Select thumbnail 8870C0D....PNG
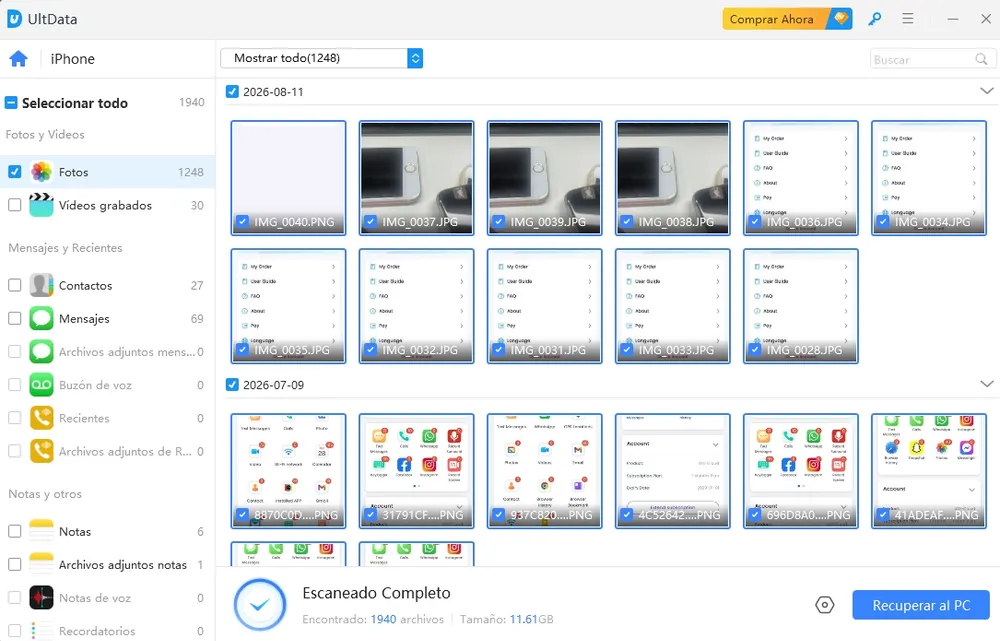 [288, 471]
